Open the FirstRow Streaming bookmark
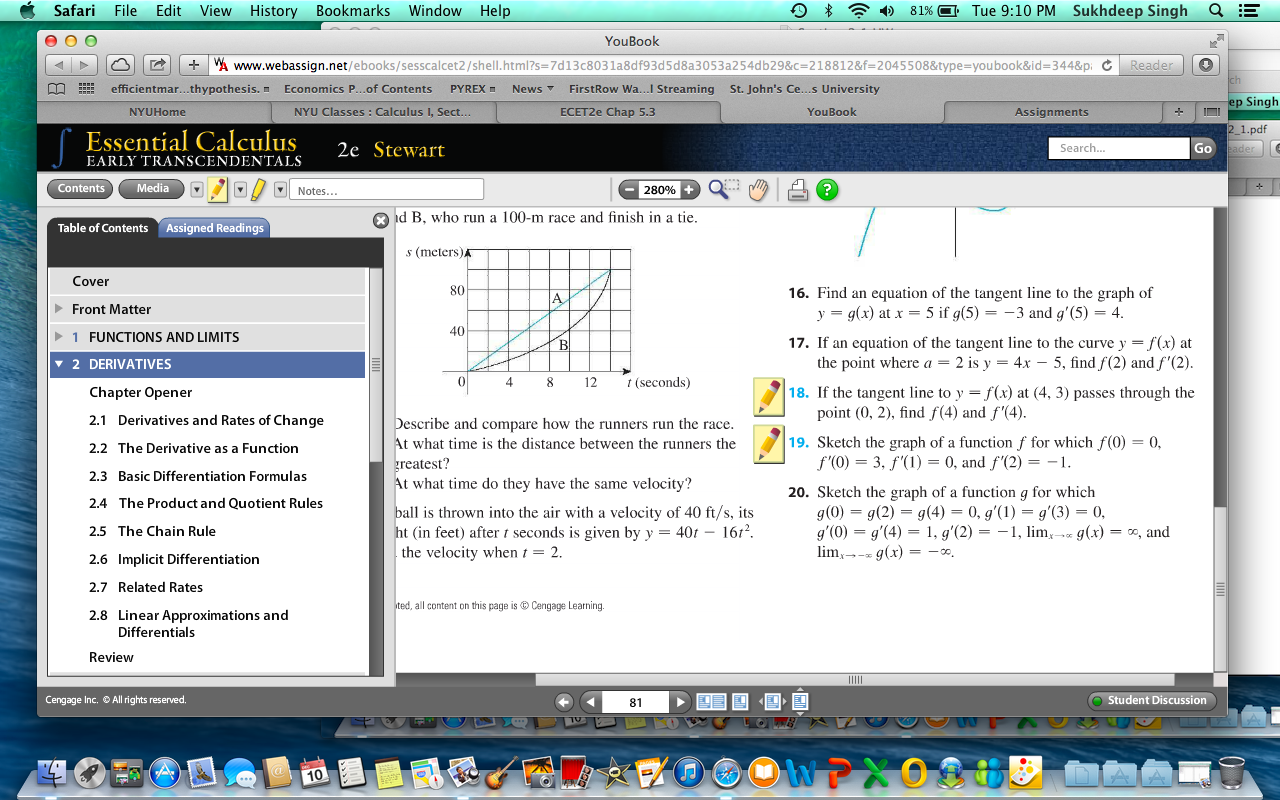 pos(641,89)
